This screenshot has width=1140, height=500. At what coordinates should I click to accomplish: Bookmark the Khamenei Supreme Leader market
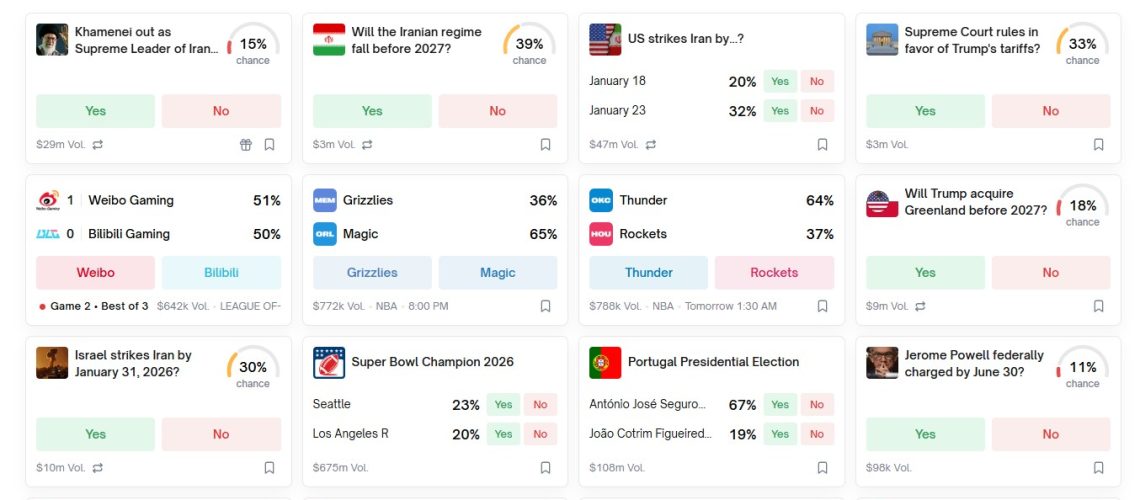[269, 145]
